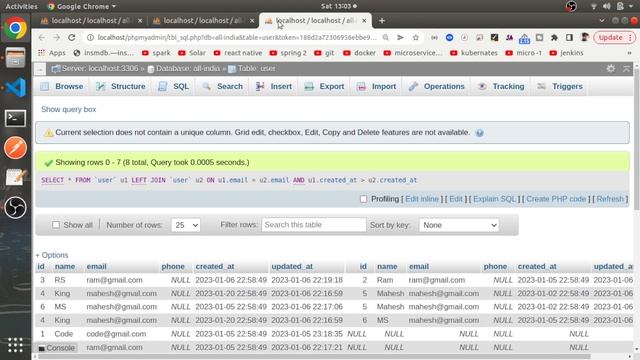Click Show query box link
This screenshot has width=640, height=360.
(69, 109)
